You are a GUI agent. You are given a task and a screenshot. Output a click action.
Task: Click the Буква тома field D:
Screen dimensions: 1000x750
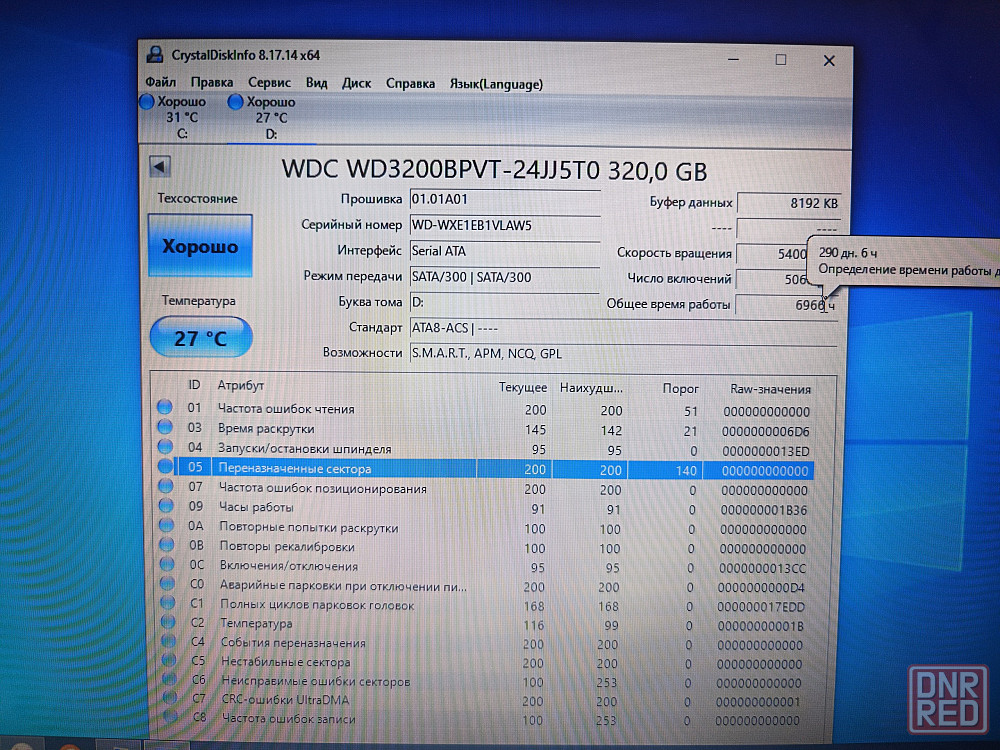504,302
